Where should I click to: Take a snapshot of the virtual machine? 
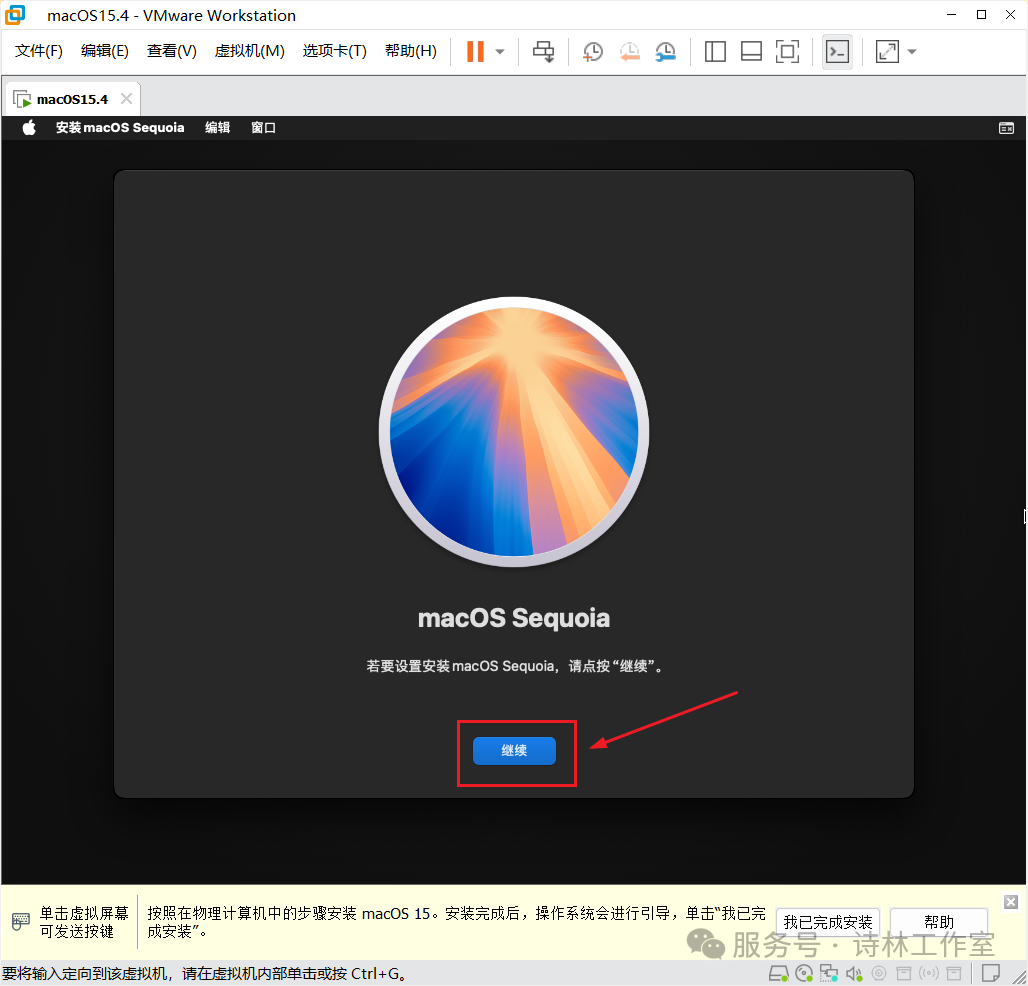[593, 51]
